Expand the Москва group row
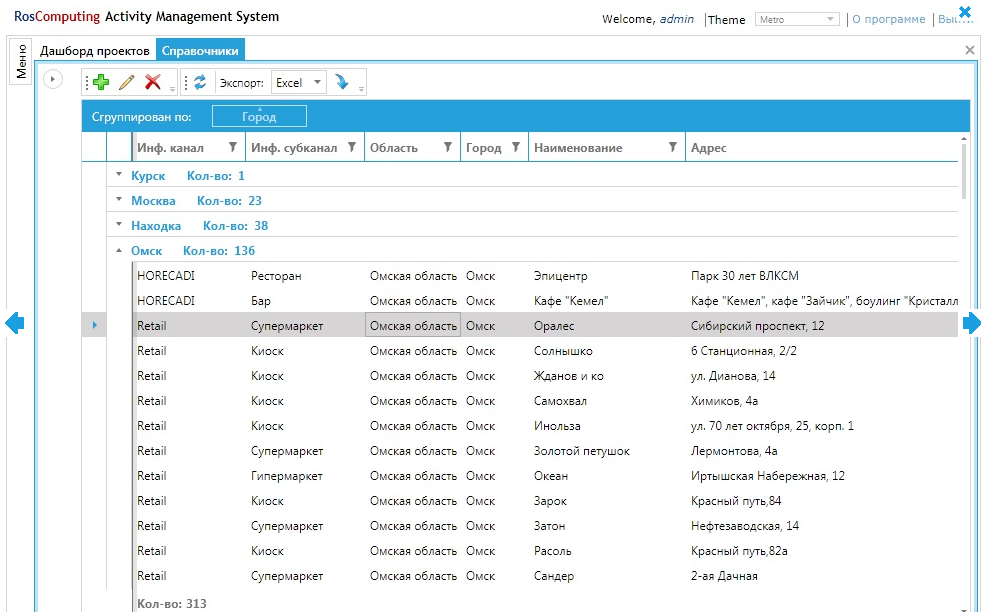The height and width of the screenshot is (612, 981). [119, 200]
